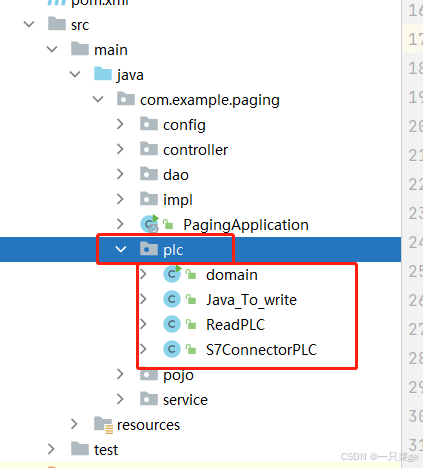The width and height of the screenshot is (423, 468).
Task: Click the blue java source folder icon
Action: coord(103,74)
